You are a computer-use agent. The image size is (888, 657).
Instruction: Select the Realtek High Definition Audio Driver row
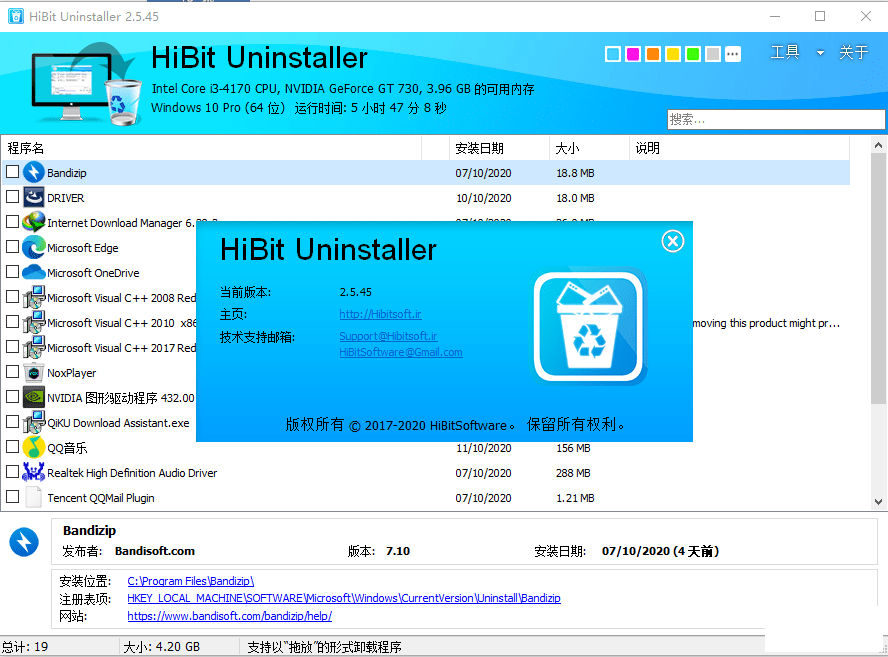click(426, 472)
